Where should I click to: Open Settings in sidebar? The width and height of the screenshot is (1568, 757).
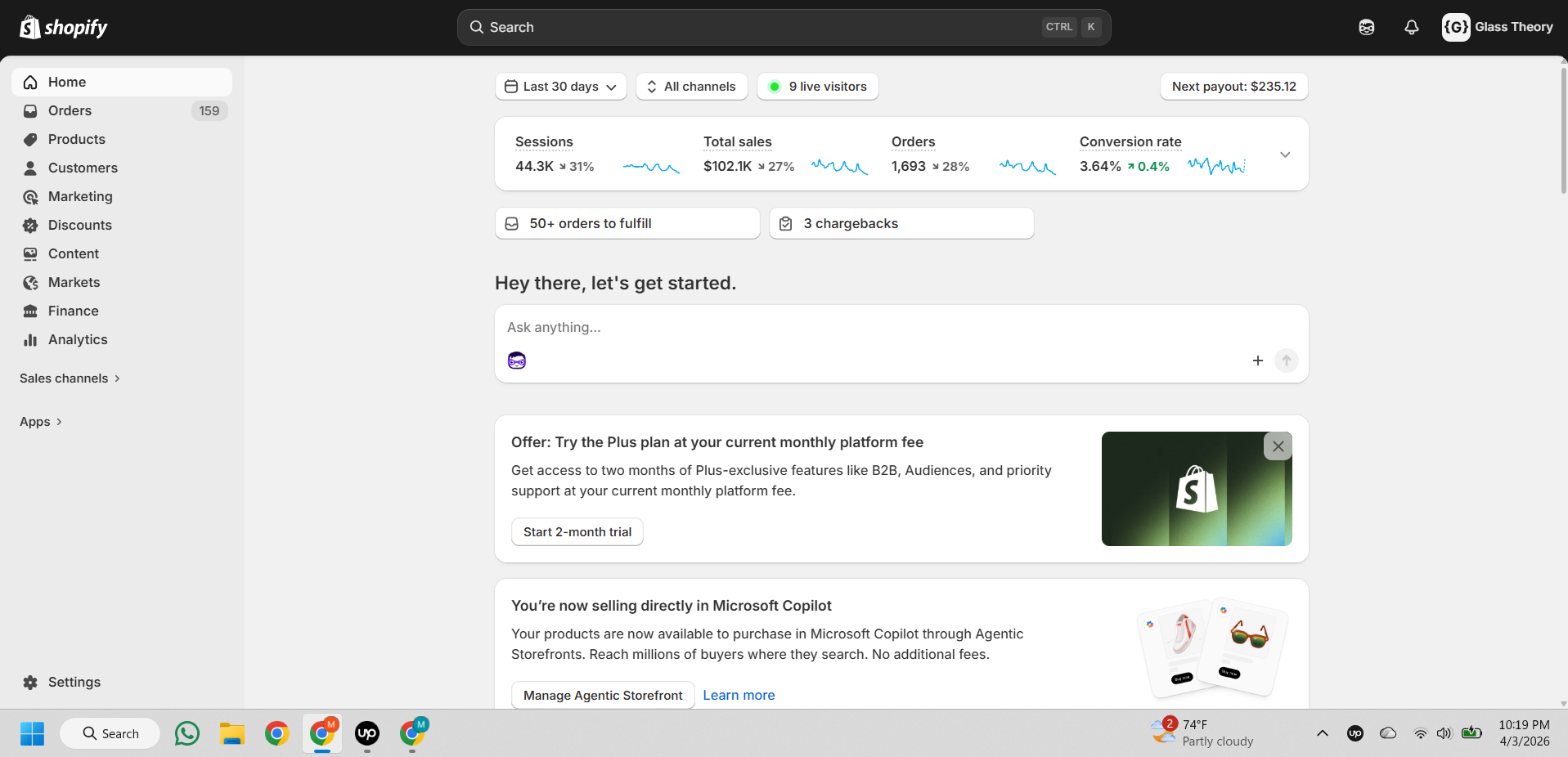click(122, 682)
